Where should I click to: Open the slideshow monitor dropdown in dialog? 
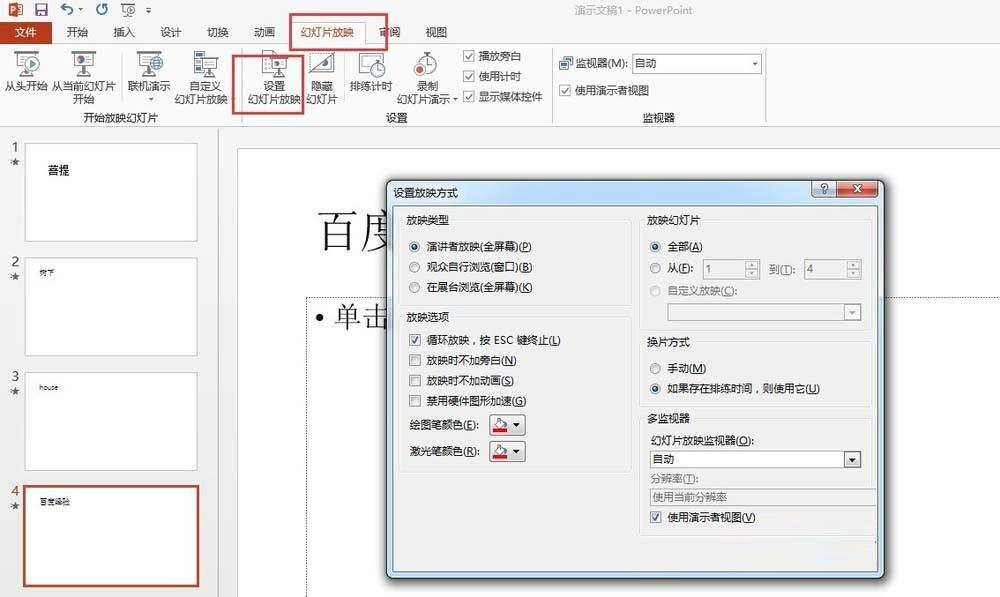coord(851,459)
